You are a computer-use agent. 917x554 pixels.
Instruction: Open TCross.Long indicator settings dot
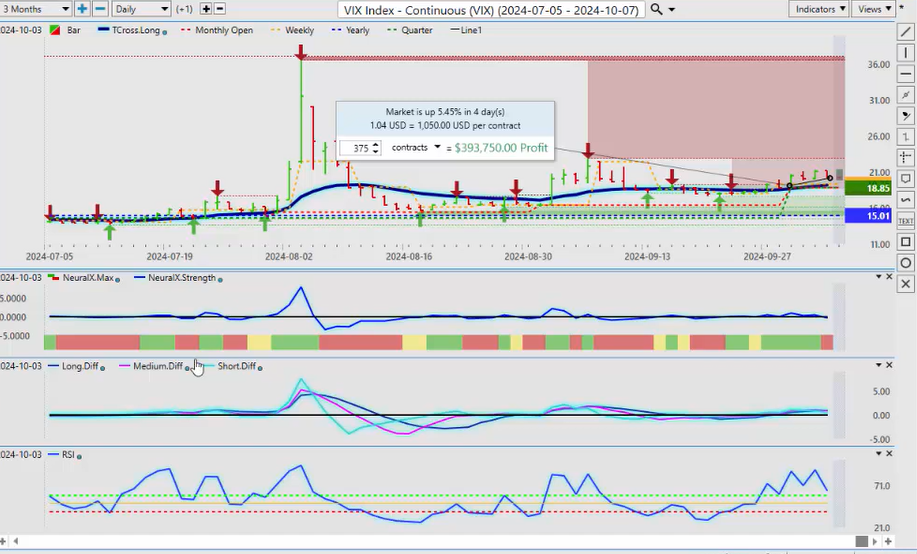[x=165, y=32]
